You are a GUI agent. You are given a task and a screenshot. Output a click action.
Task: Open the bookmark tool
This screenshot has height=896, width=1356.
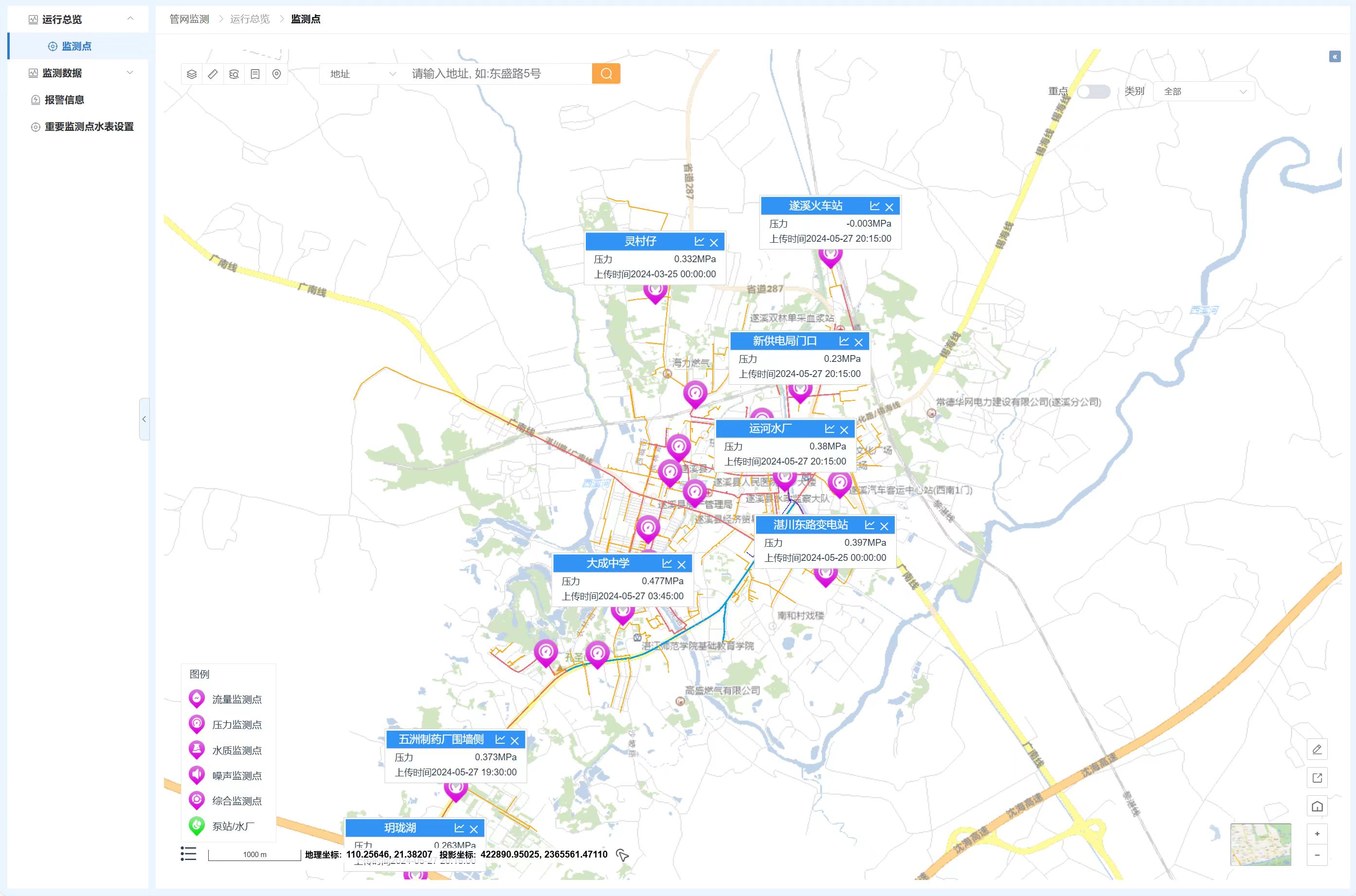(255, 74)
